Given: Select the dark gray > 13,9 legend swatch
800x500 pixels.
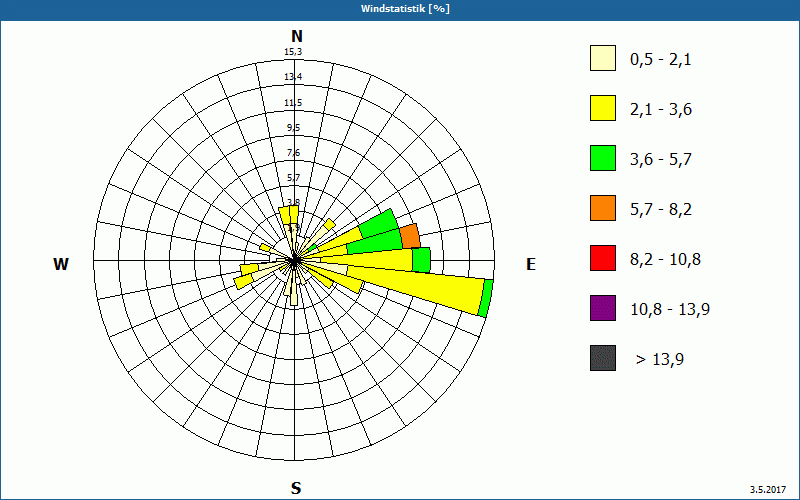Looking at the screenshot, I should tap(603, 358).
